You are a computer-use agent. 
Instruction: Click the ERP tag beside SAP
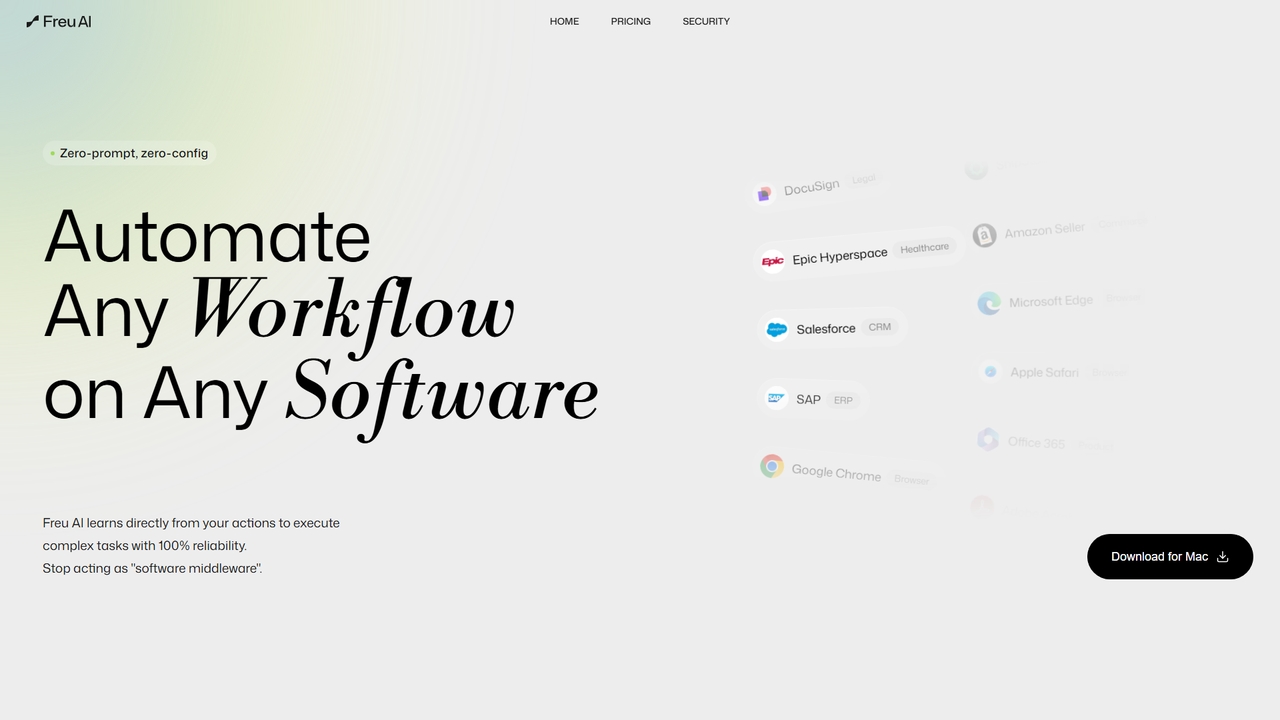[843, 400]
